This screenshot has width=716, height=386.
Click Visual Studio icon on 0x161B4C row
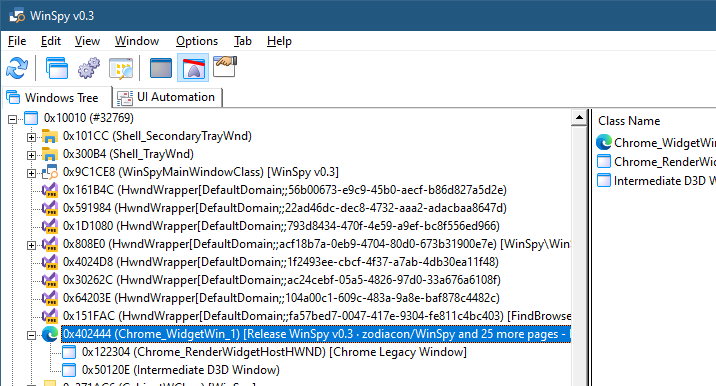(x=50, y=190)
